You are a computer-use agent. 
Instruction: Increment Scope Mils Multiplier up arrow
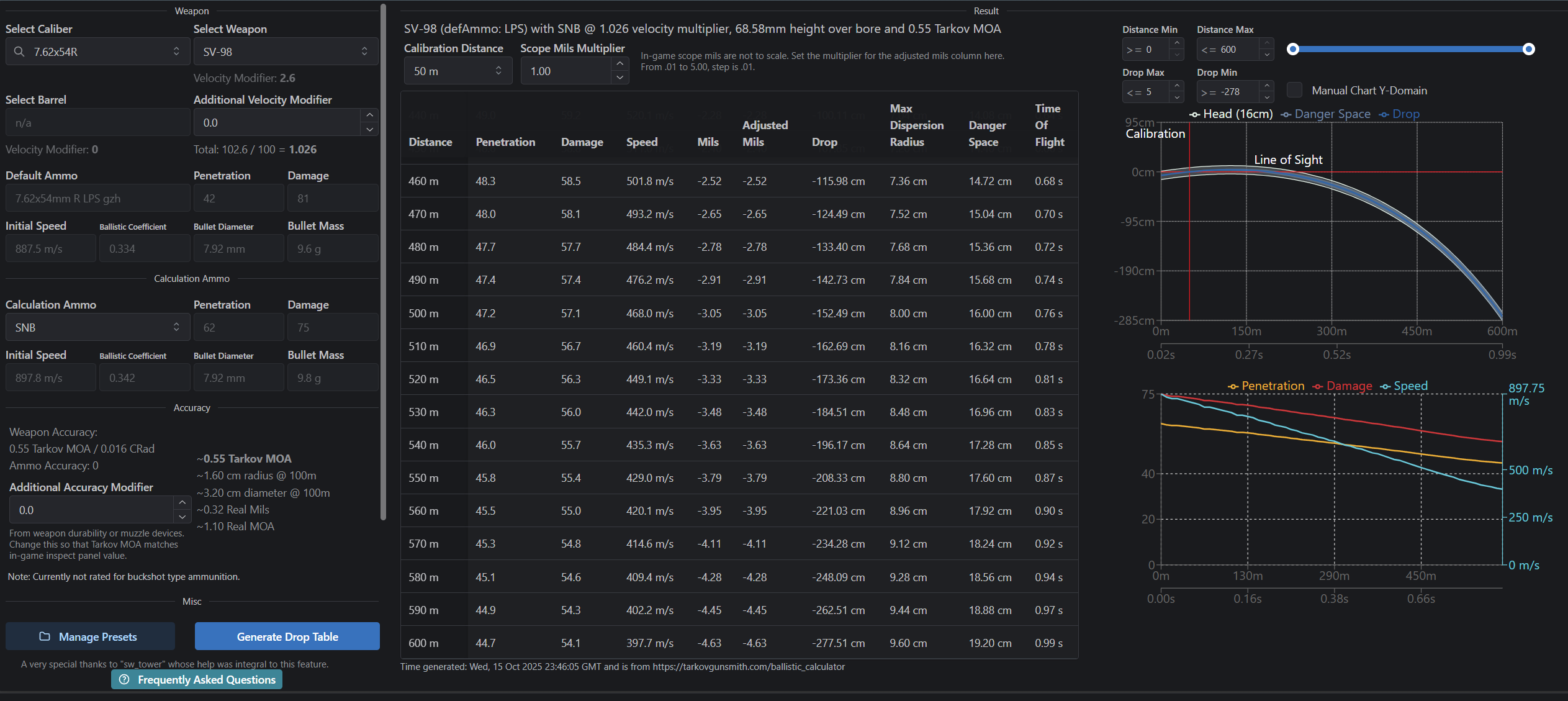[620, 64]
